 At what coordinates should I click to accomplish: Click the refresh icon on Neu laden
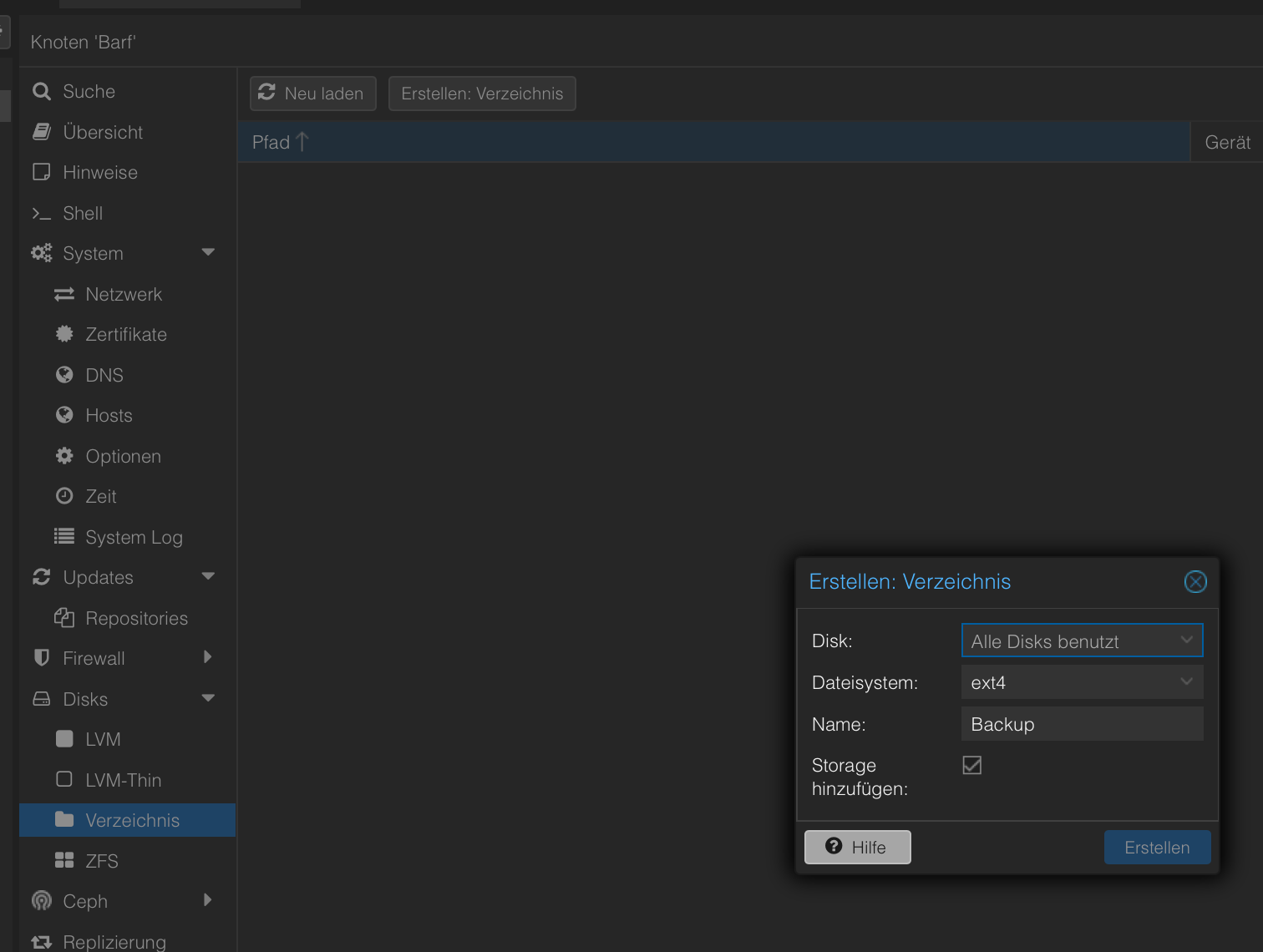(266, 92)
